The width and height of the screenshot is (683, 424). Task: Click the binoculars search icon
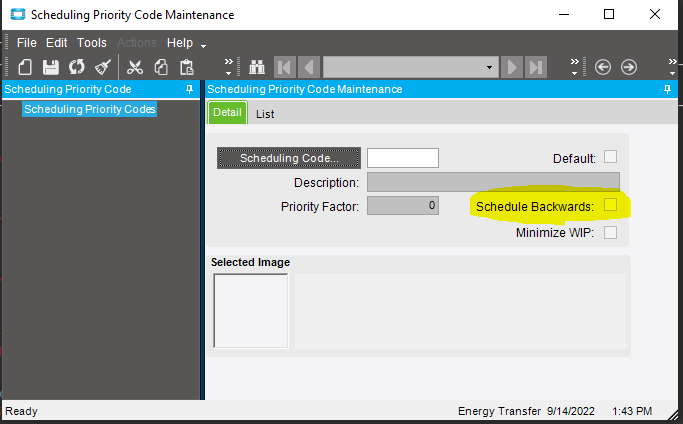(257, 67)
